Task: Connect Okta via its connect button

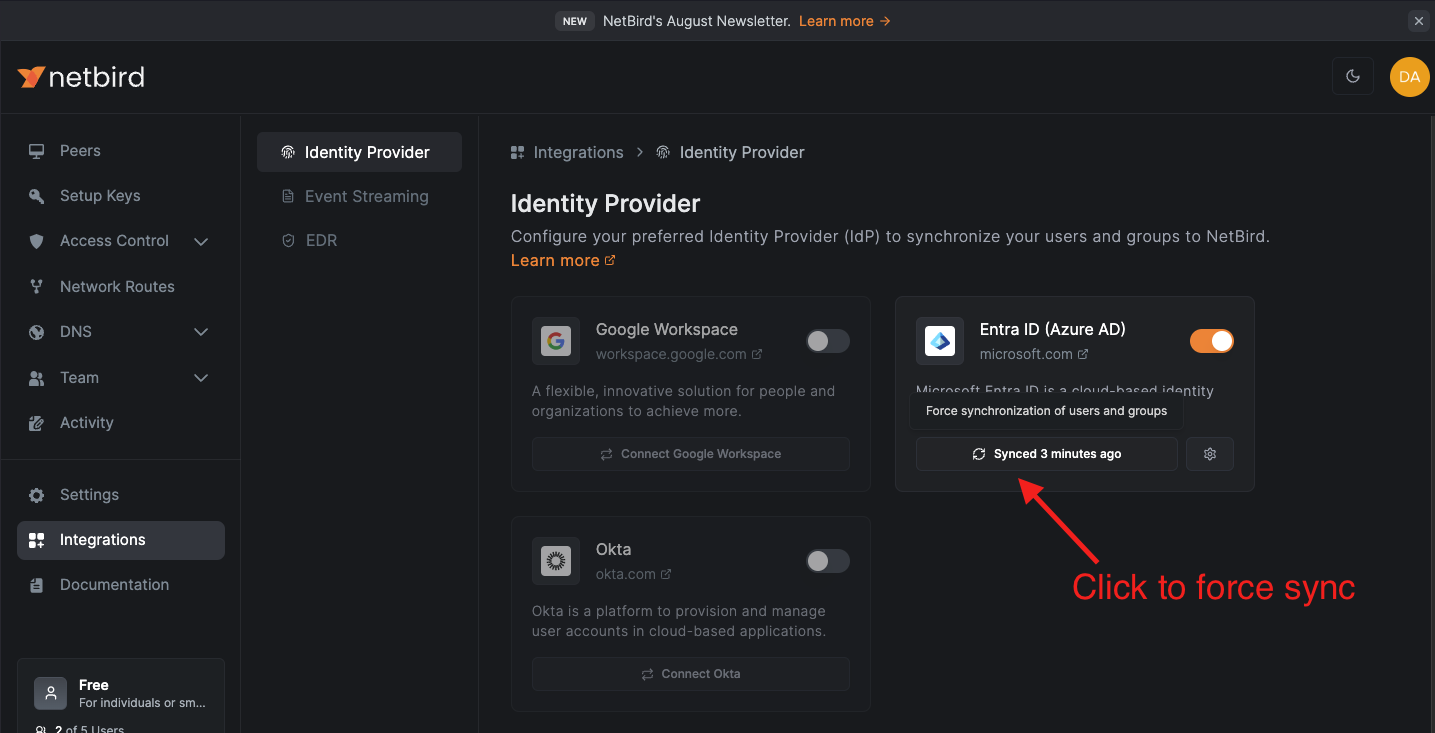Action: (x=690, y=673)
